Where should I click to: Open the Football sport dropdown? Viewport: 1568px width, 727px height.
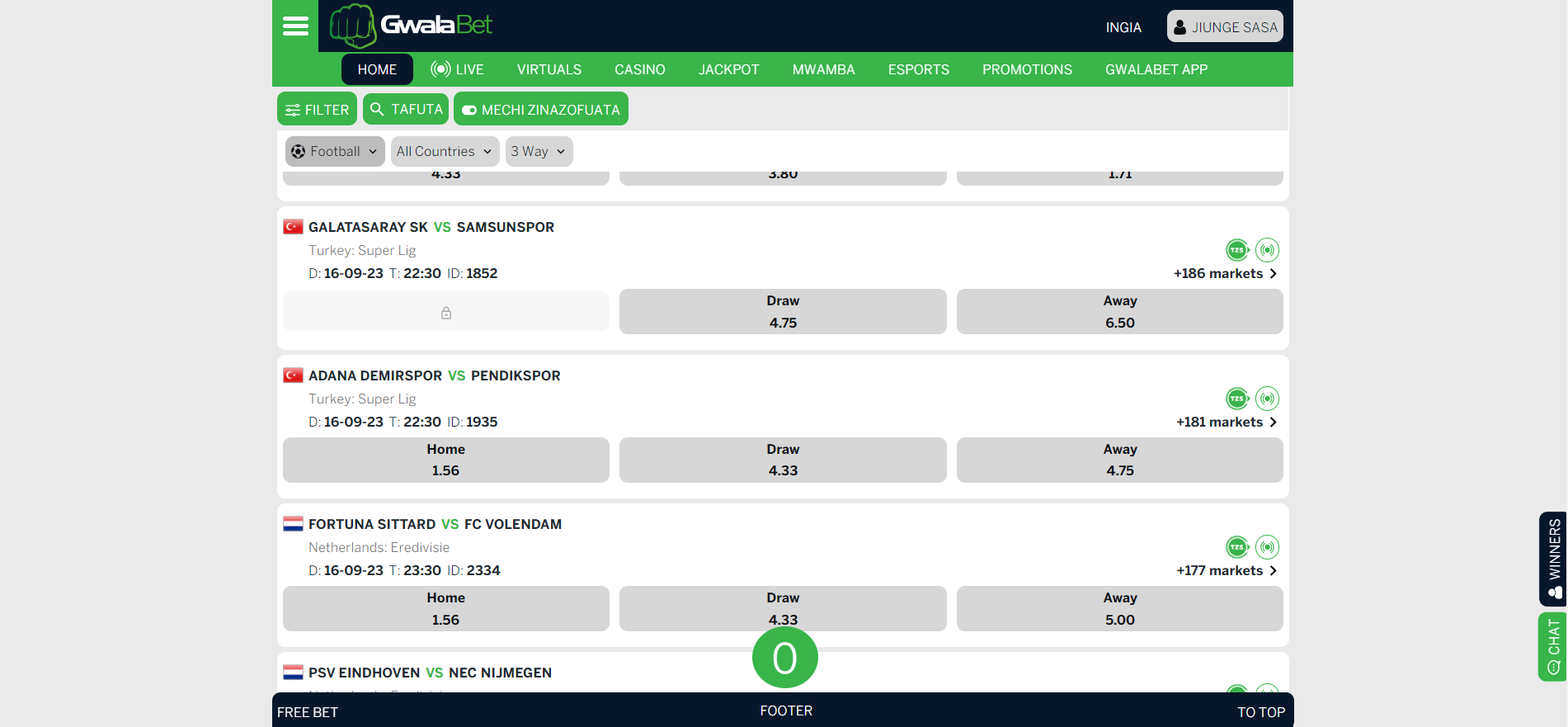pyautogui.click(x=335, y=151)
